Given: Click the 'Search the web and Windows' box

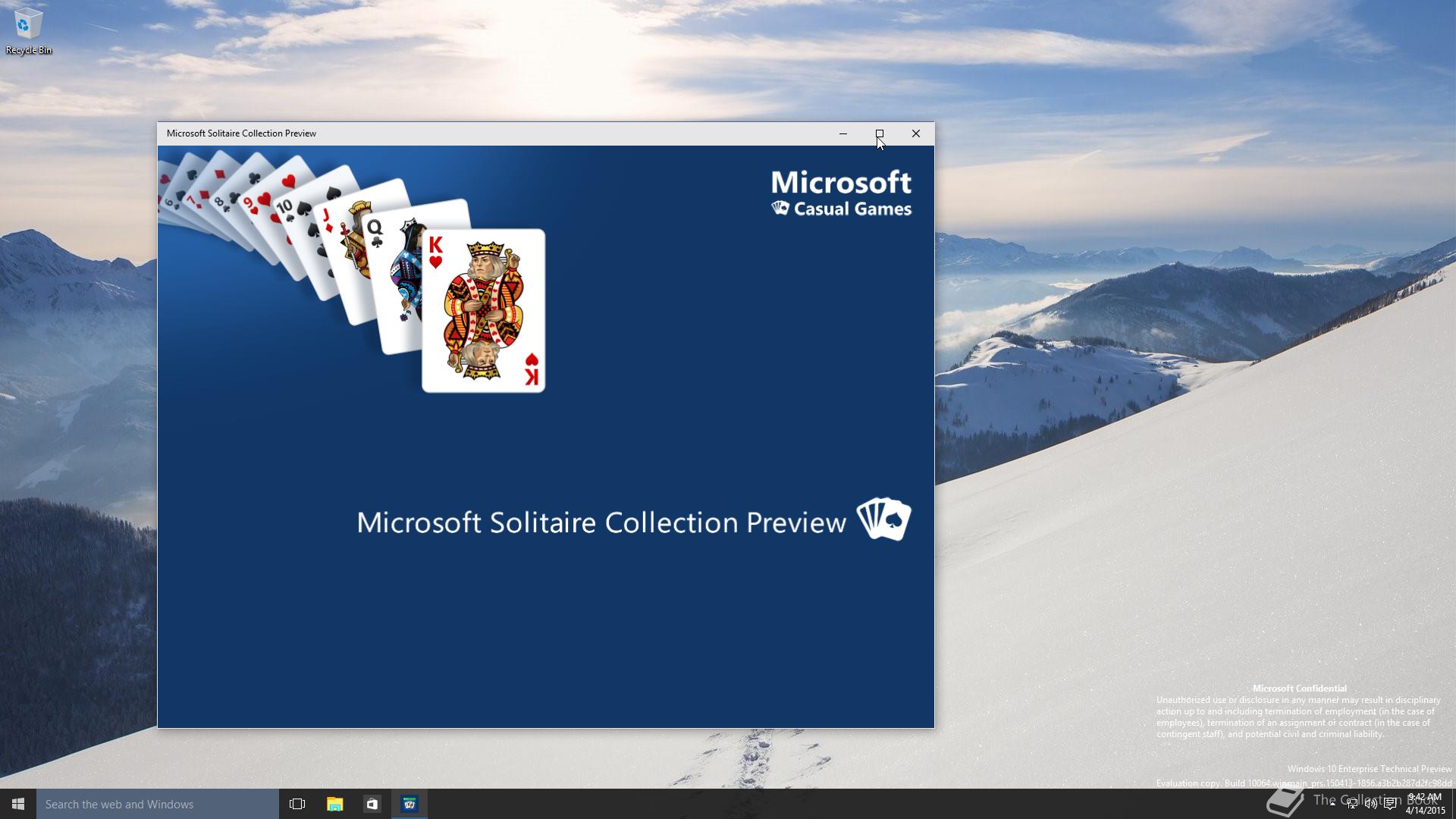Looking at the screenshot, I should [x=158, y=804].
